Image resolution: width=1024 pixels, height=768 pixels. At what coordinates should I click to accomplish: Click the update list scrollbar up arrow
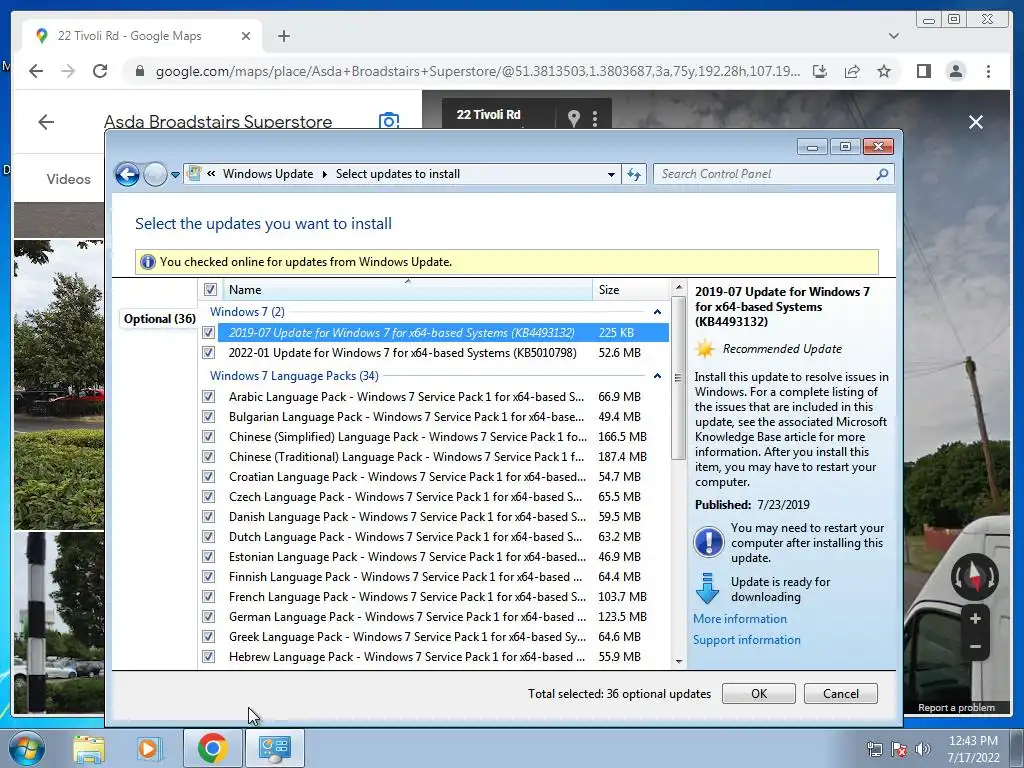679,287
